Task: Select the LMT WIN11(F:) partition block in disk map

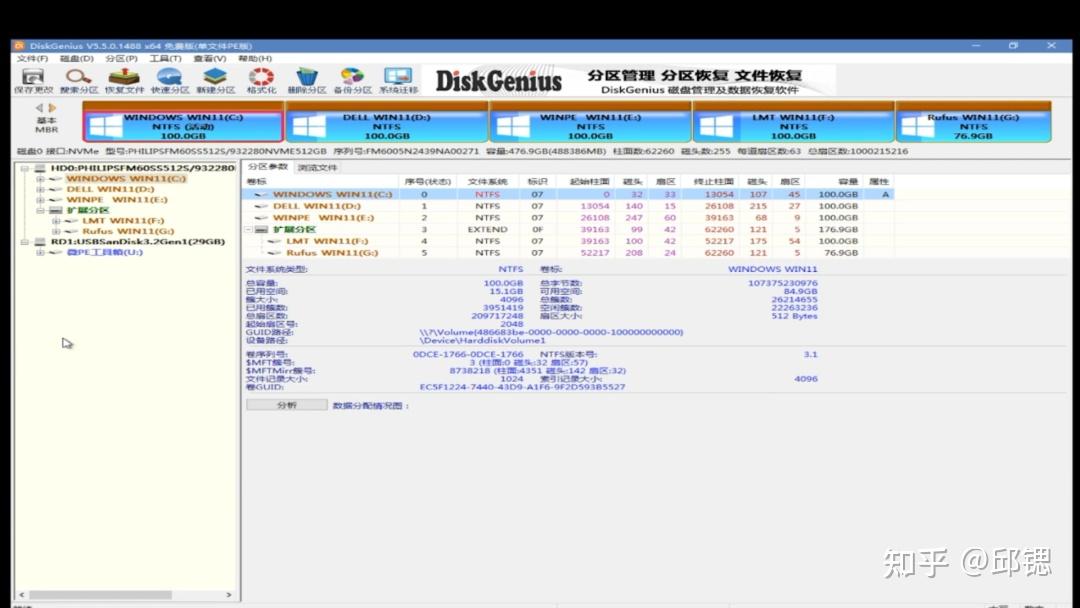Action: click(x=793, y=123)
